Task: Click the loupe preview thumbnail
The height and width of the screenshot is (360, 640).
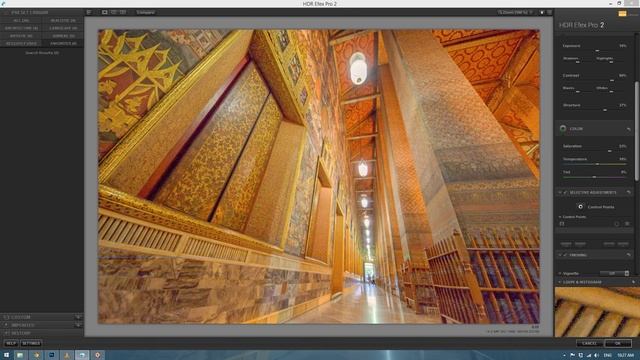Action: (597, 312)
